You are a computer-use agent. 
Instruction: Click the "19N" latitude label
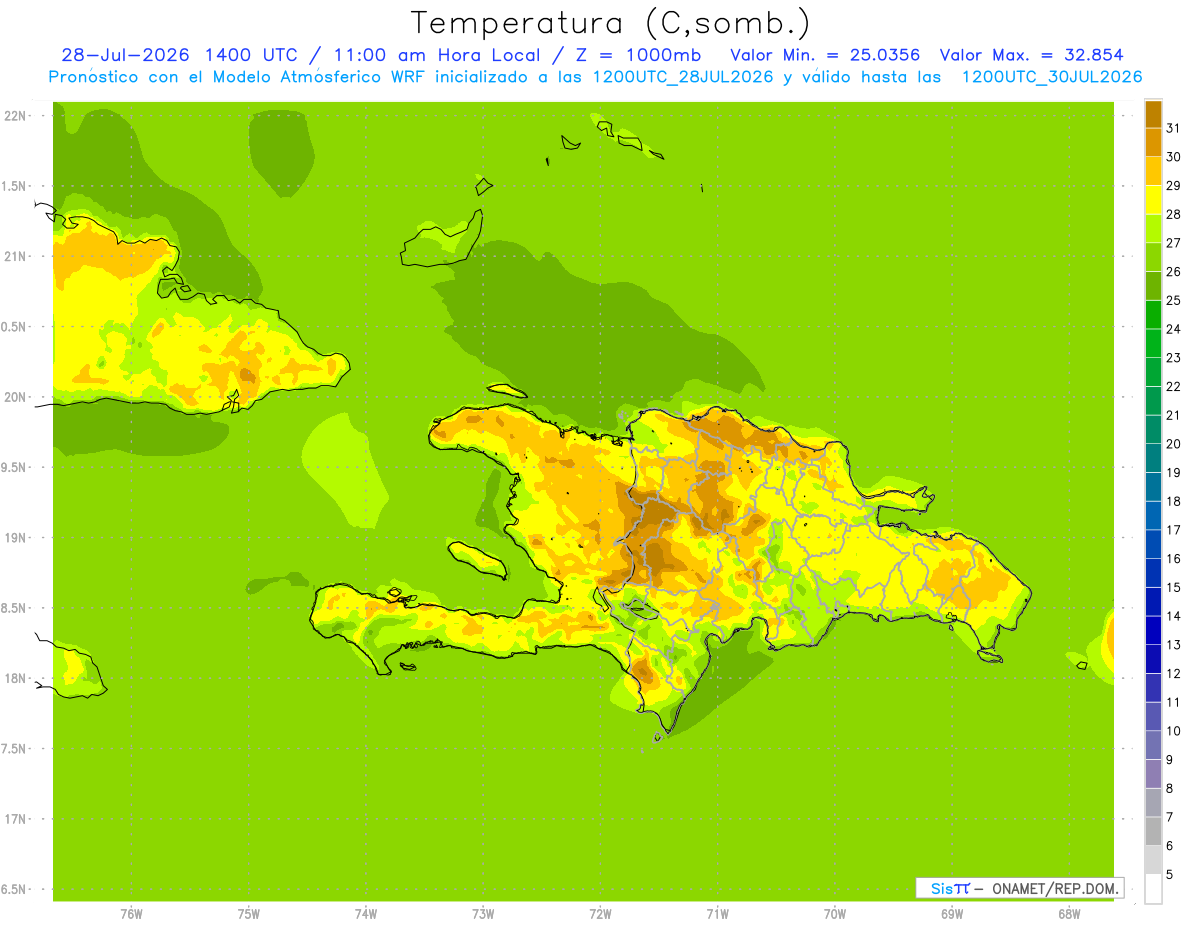pos(15,538)
